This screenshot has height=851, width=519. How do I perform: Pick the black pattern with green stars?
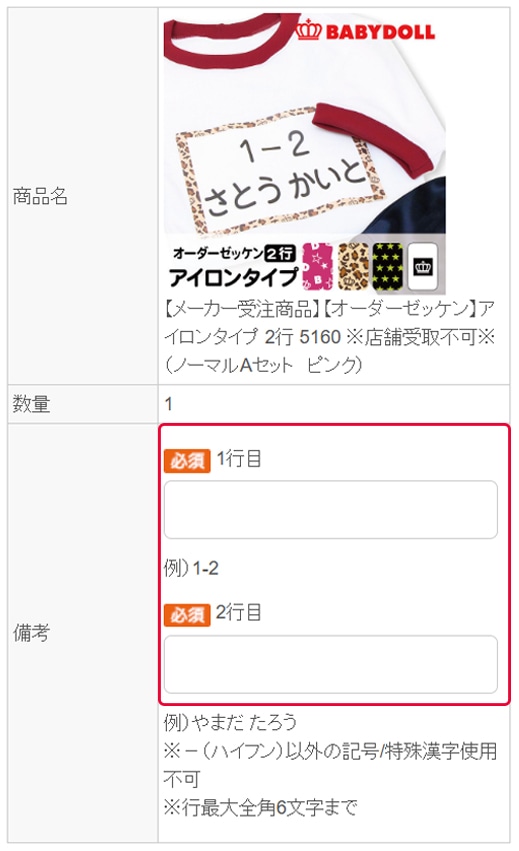pyautogui.click(x=388, y=266)
